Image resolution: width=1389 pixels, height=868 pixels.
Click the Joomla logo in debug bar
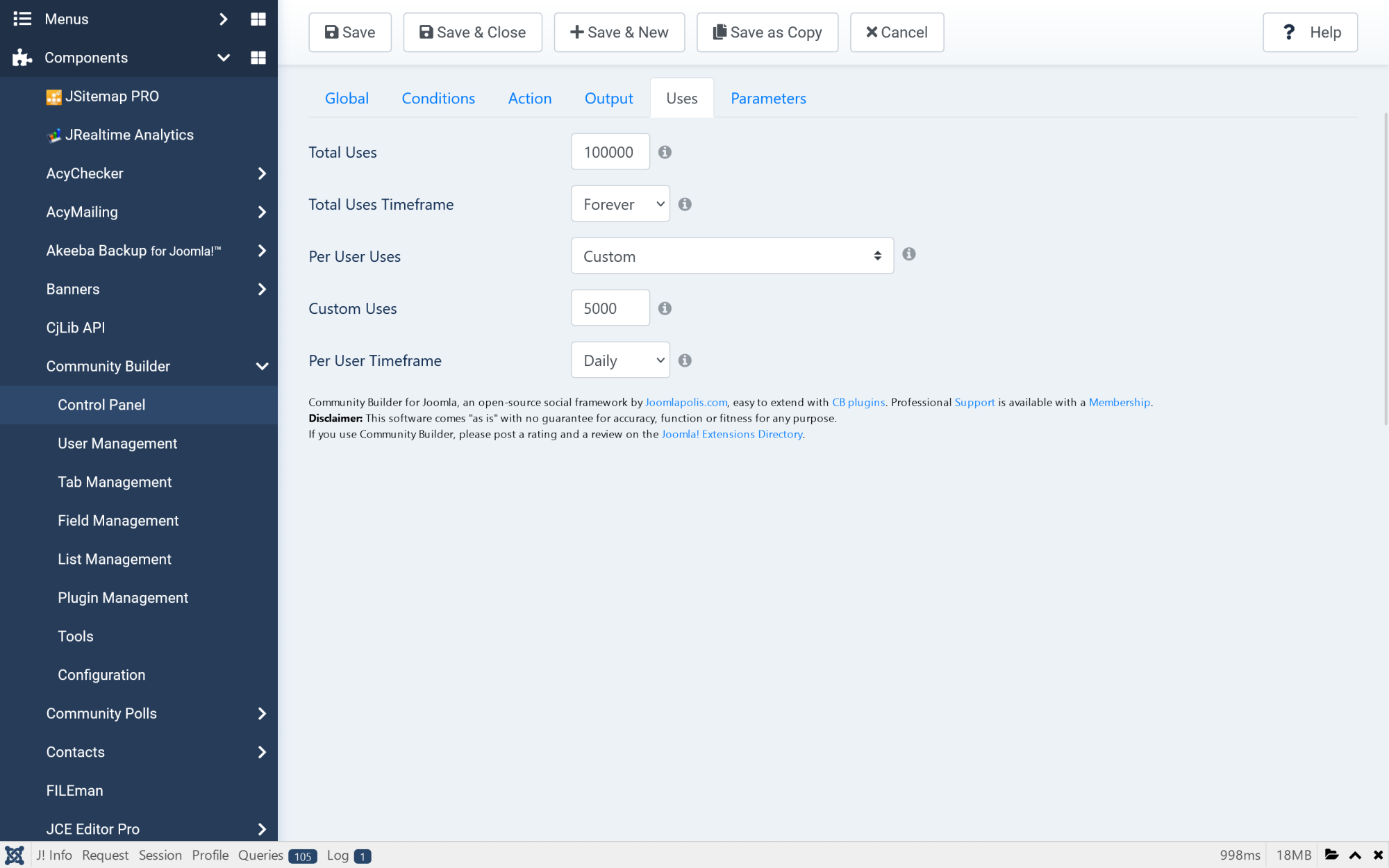pos(15,856)
